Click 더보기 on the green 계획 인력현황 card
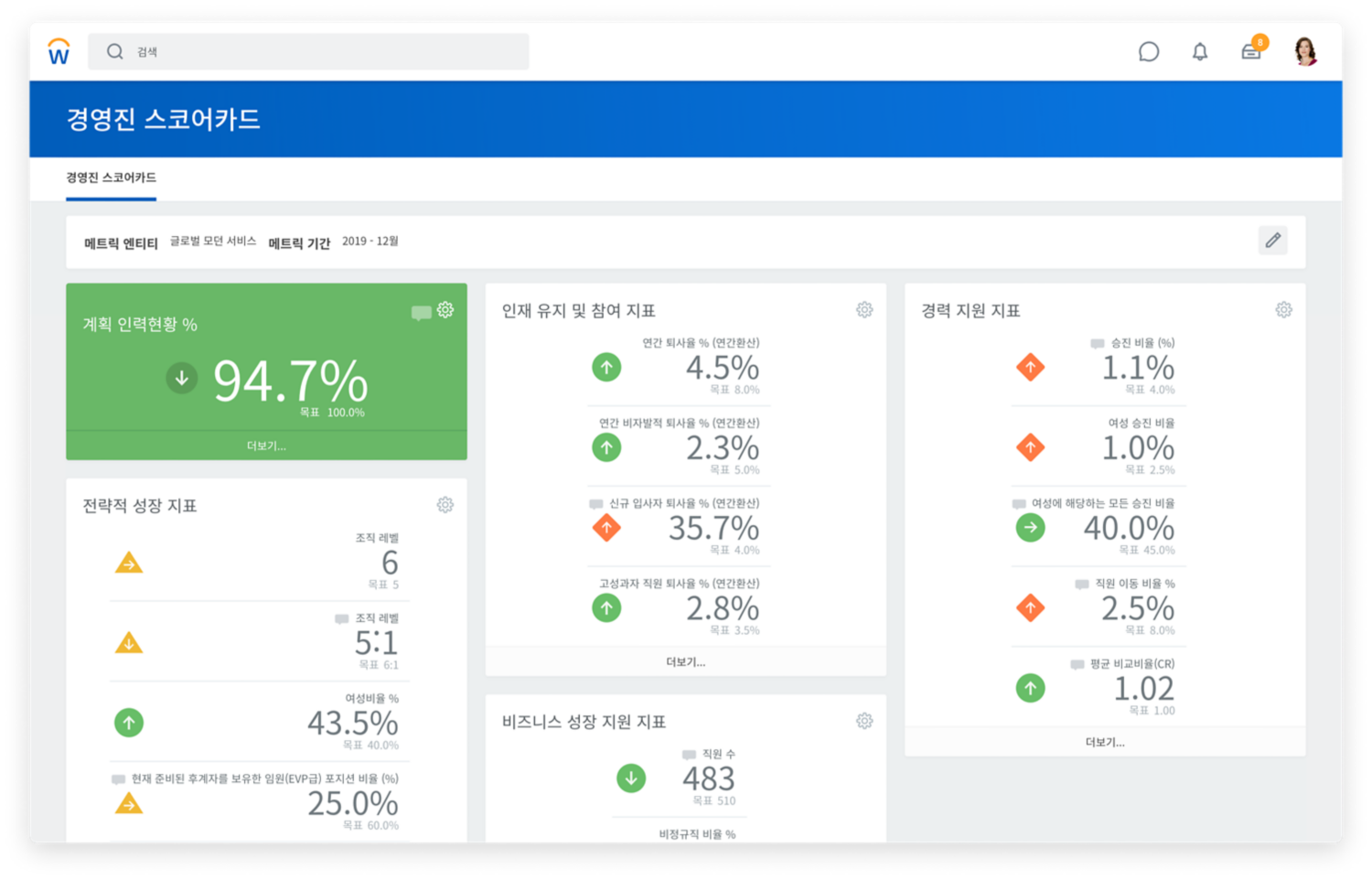The width and height of the screenshot is (1372, 880). (266, 445)
